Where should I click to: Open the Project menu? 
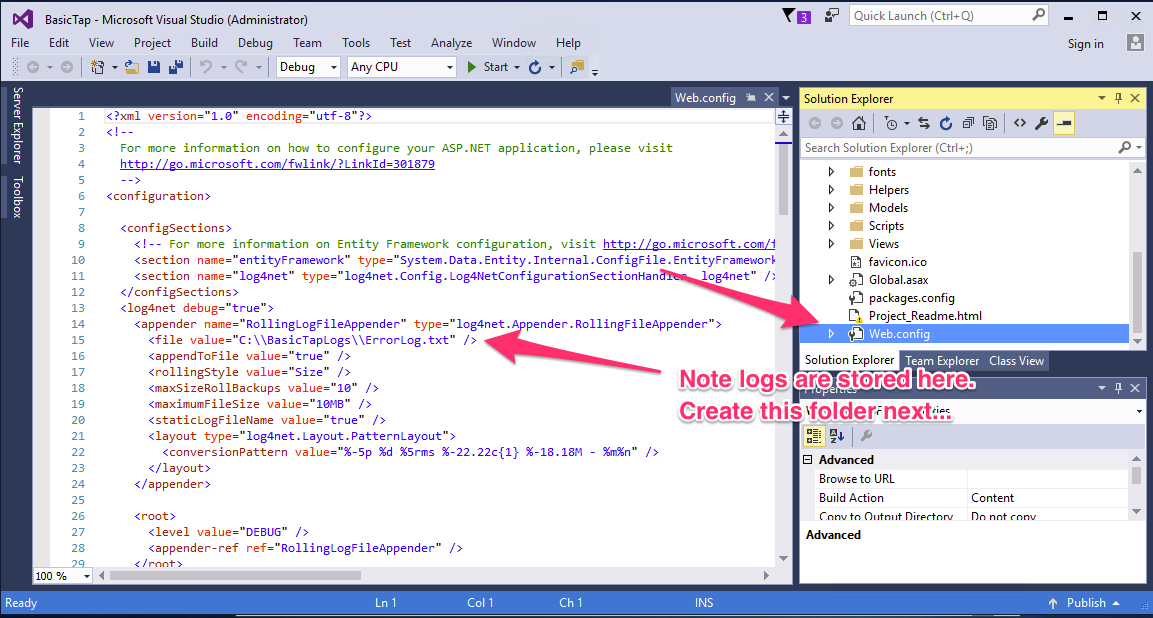152,43
